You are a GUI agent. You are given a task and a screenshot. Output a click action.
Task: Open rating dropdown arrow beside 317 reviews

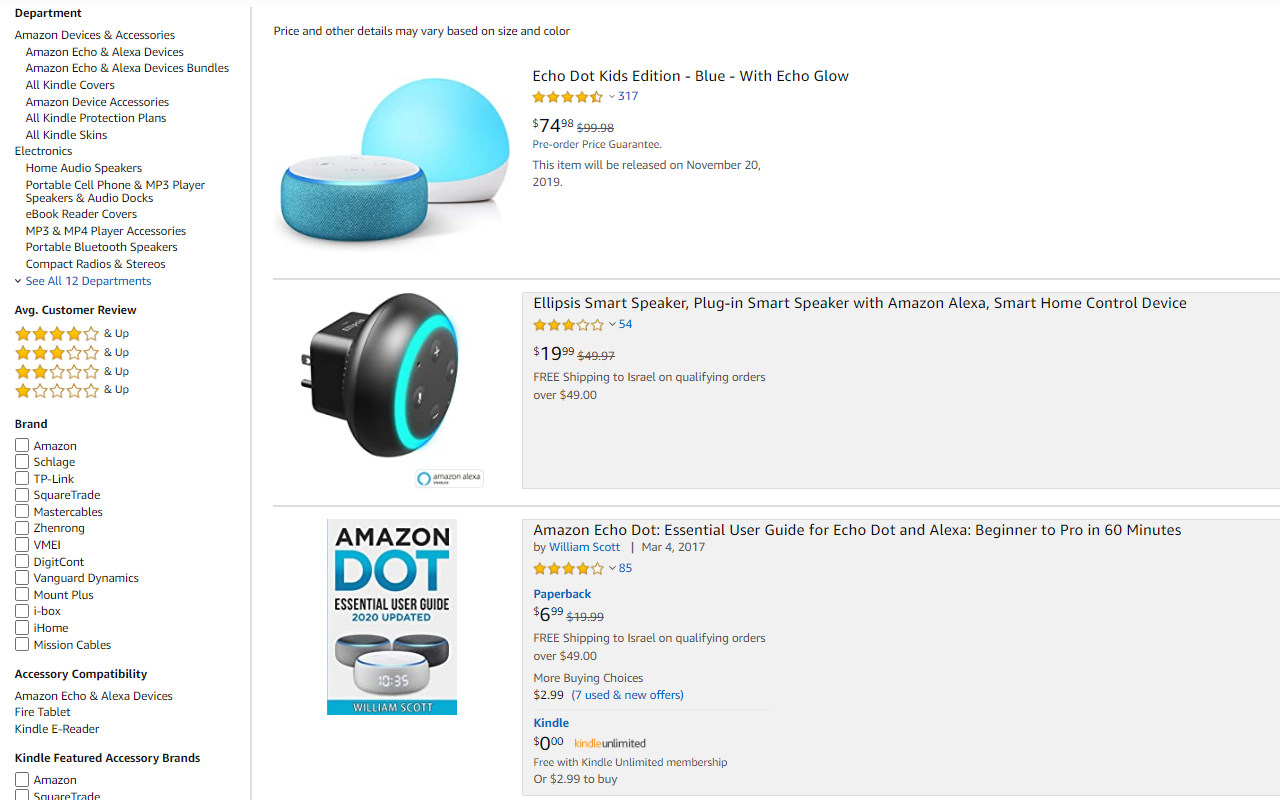click(612, 97)
